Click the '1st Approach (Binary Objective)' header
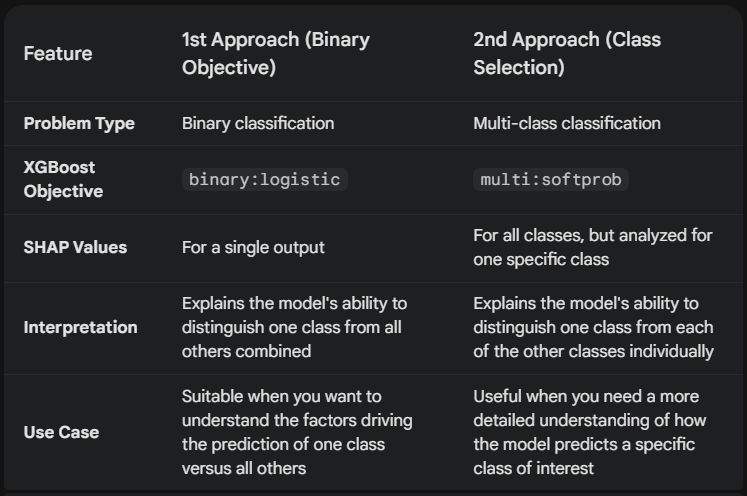Viewport: 747px width, 496px height. click(x=275, y=53)
